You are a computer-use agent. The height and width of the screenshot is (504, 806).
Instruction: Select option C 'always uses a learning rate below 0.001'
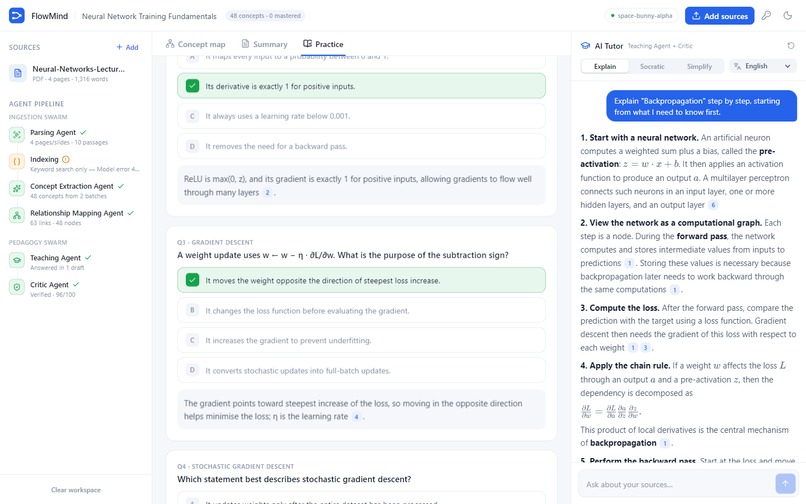click(361, 116)
